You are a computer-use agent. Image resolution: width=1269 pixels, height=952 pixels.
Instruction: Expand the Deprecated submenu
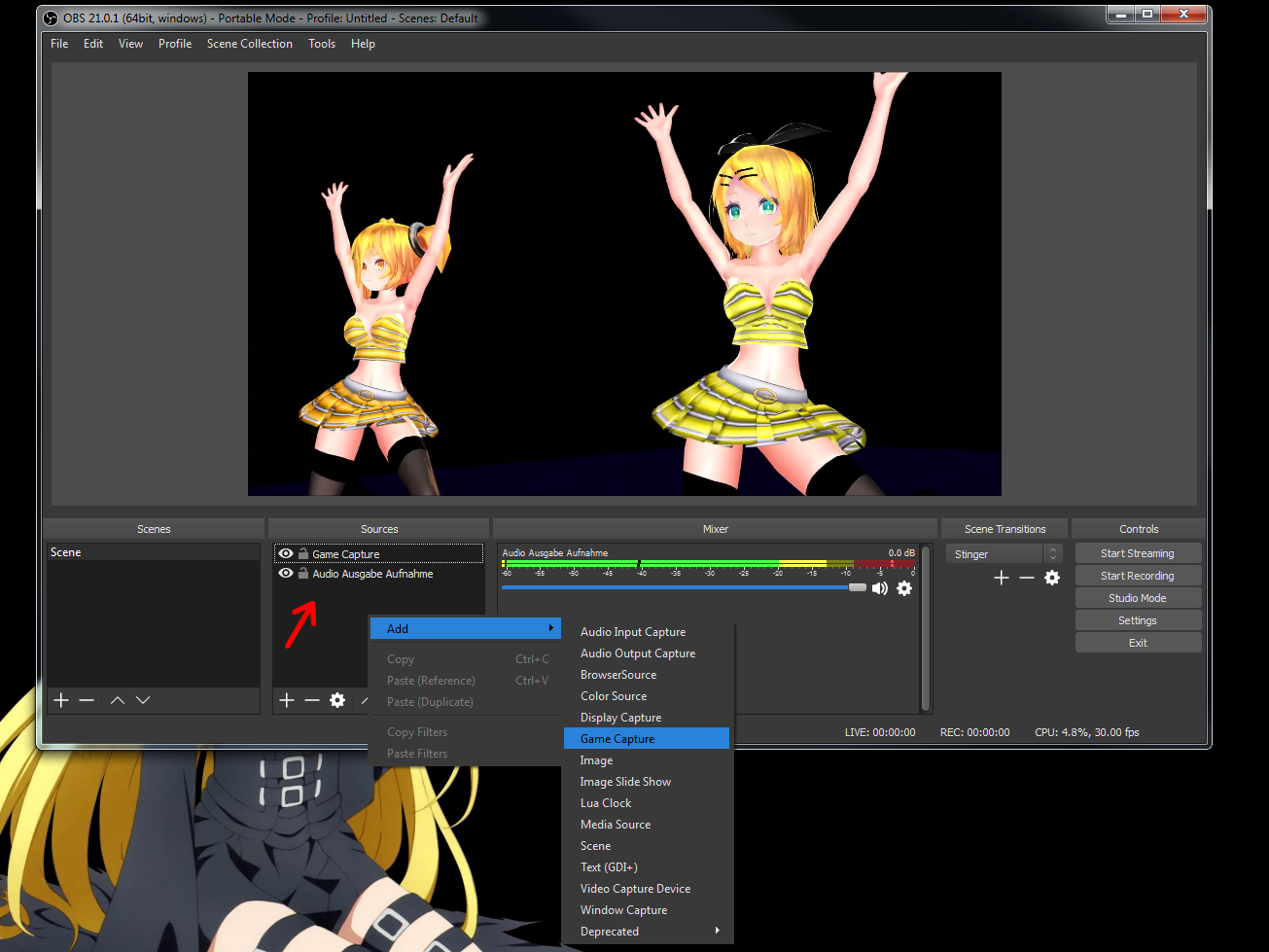(648, 932)
